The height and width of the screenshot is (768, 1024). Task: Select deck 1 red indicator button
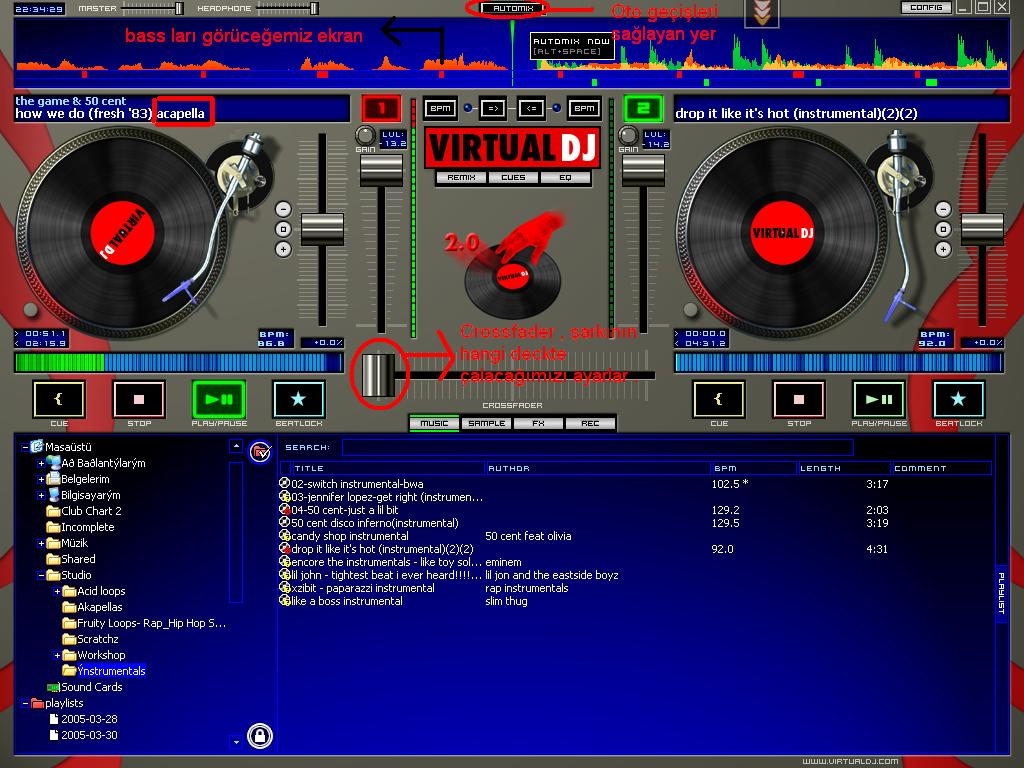click(381, 108)
